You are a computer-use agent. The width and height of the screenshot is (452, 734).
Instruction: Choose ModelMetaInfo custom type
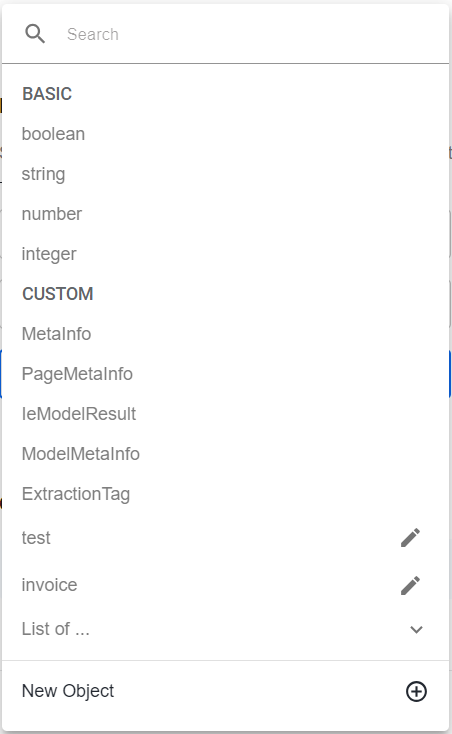[225, 454]
